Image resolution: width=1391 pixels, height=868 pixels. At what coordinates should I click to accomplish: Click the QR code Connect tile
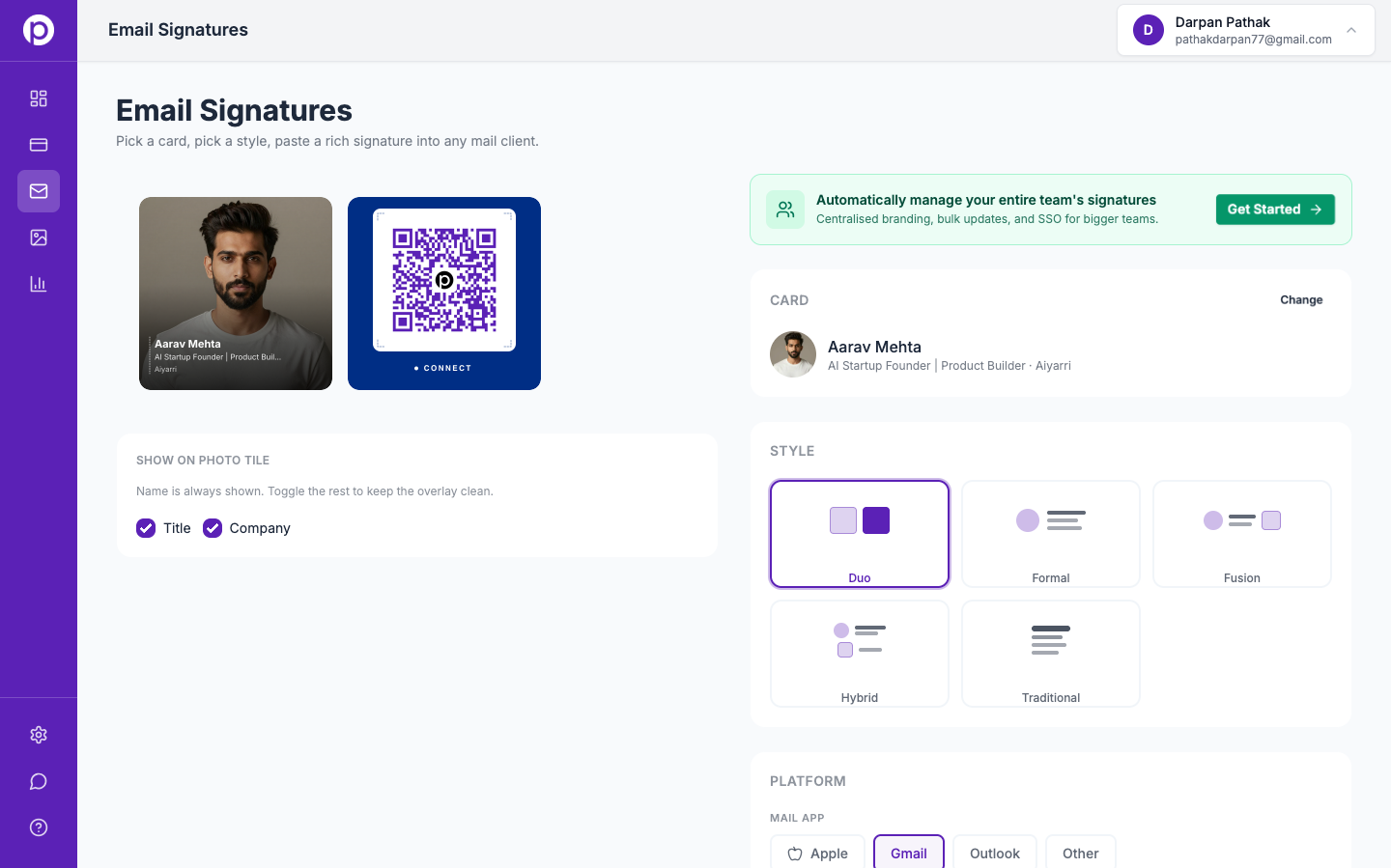[444, 294]
